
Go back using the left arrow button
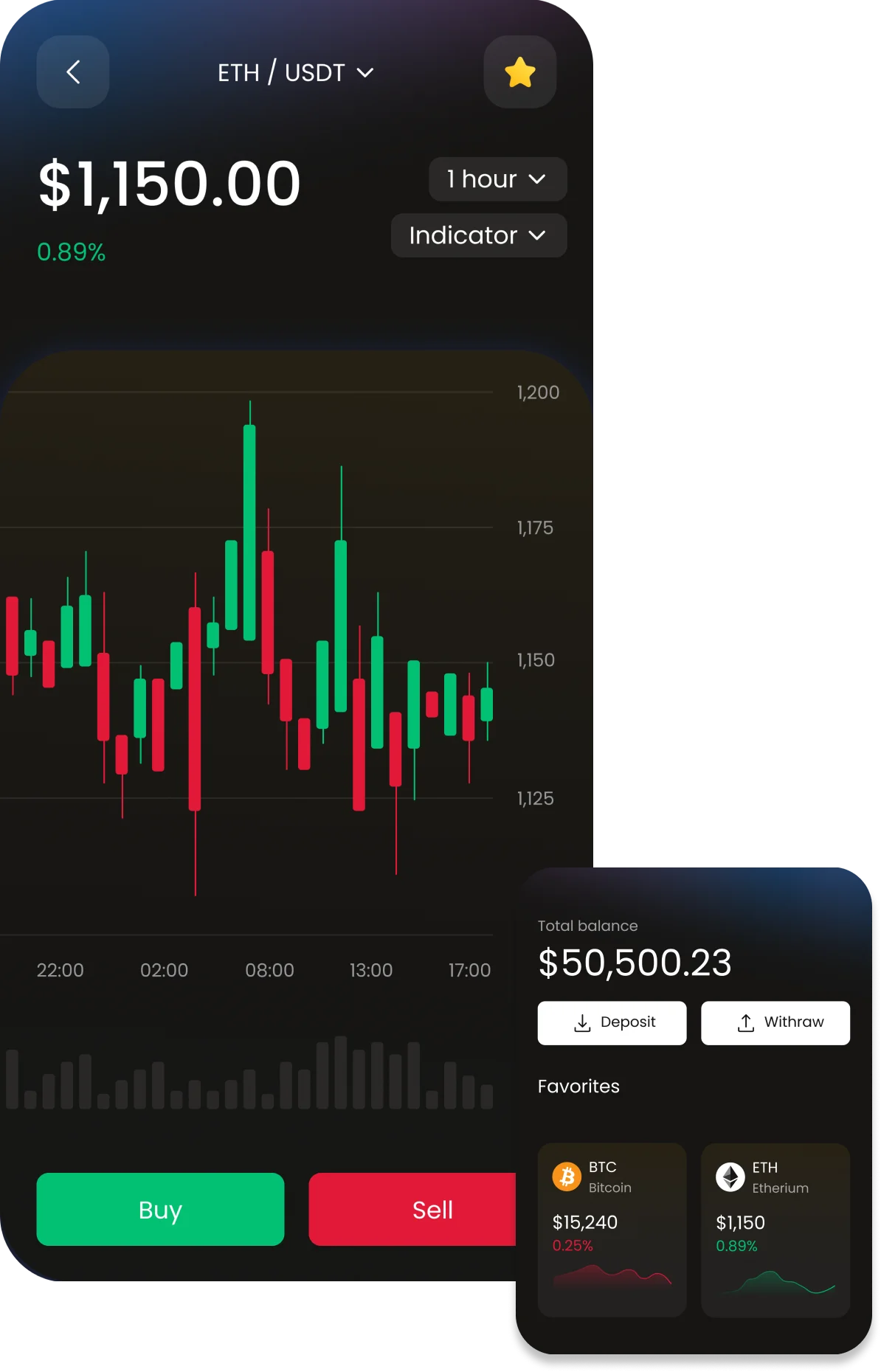tap(73, 72)
